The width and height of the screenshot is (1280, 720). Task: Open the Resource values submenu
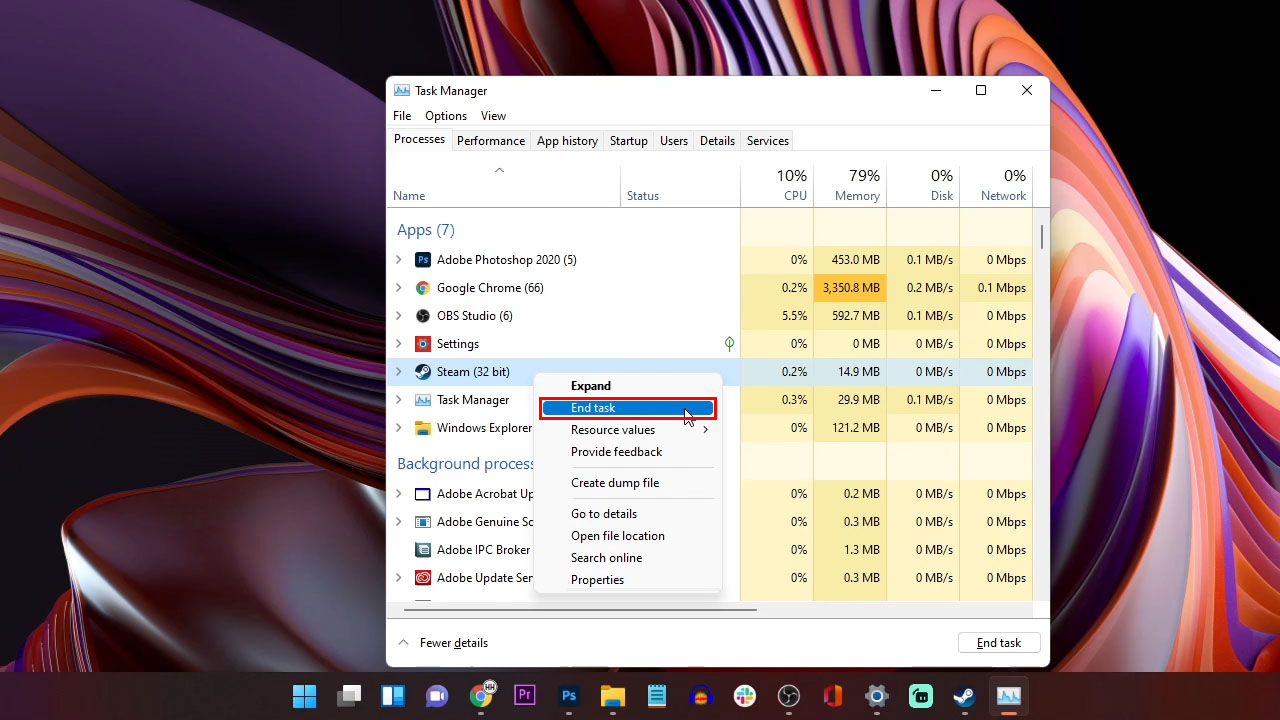(x=613, y=430)
